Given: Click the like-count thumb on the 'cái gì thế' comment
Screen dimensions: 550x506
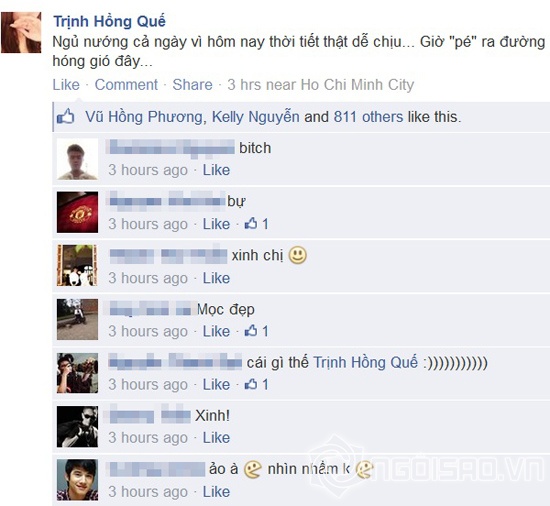Looking at the screenshot, I should pos(251,384).
